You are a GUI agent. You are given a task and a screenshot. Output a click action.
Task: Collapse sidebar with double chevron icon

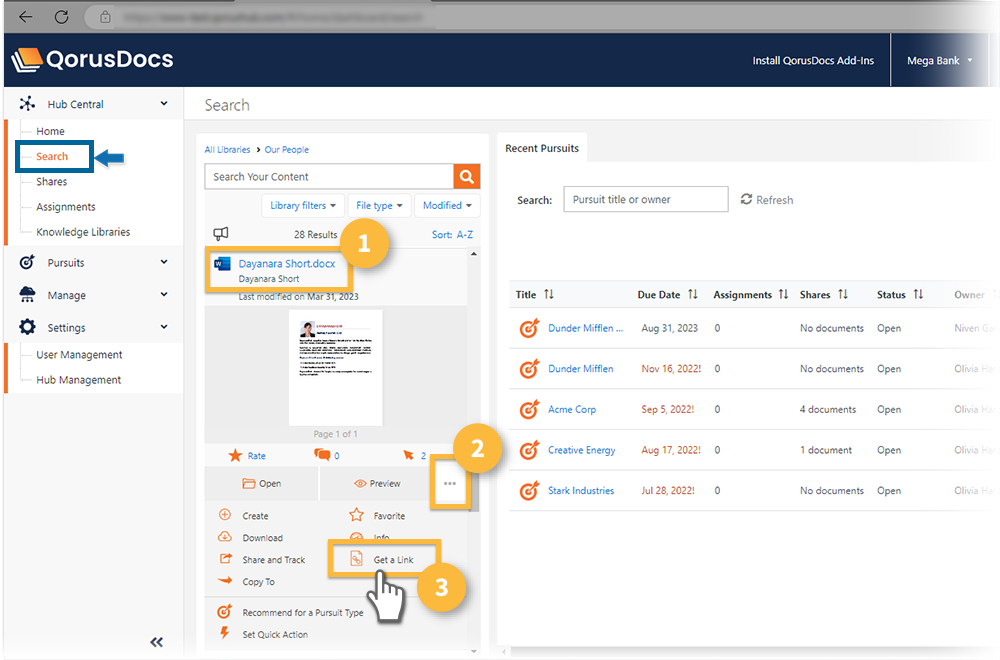[156, 642]
